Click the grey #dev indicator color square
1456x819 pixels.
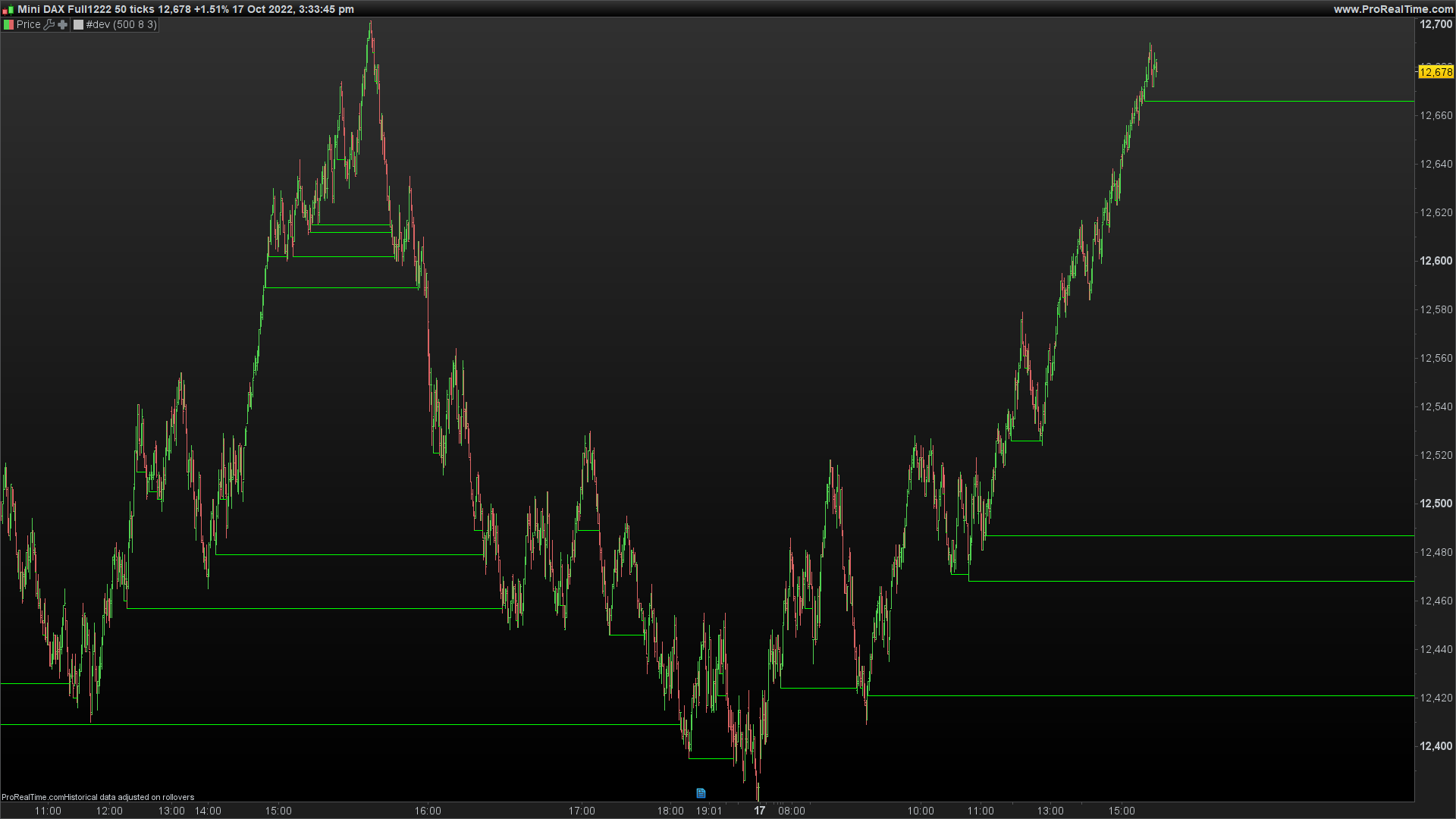(78, 24)
